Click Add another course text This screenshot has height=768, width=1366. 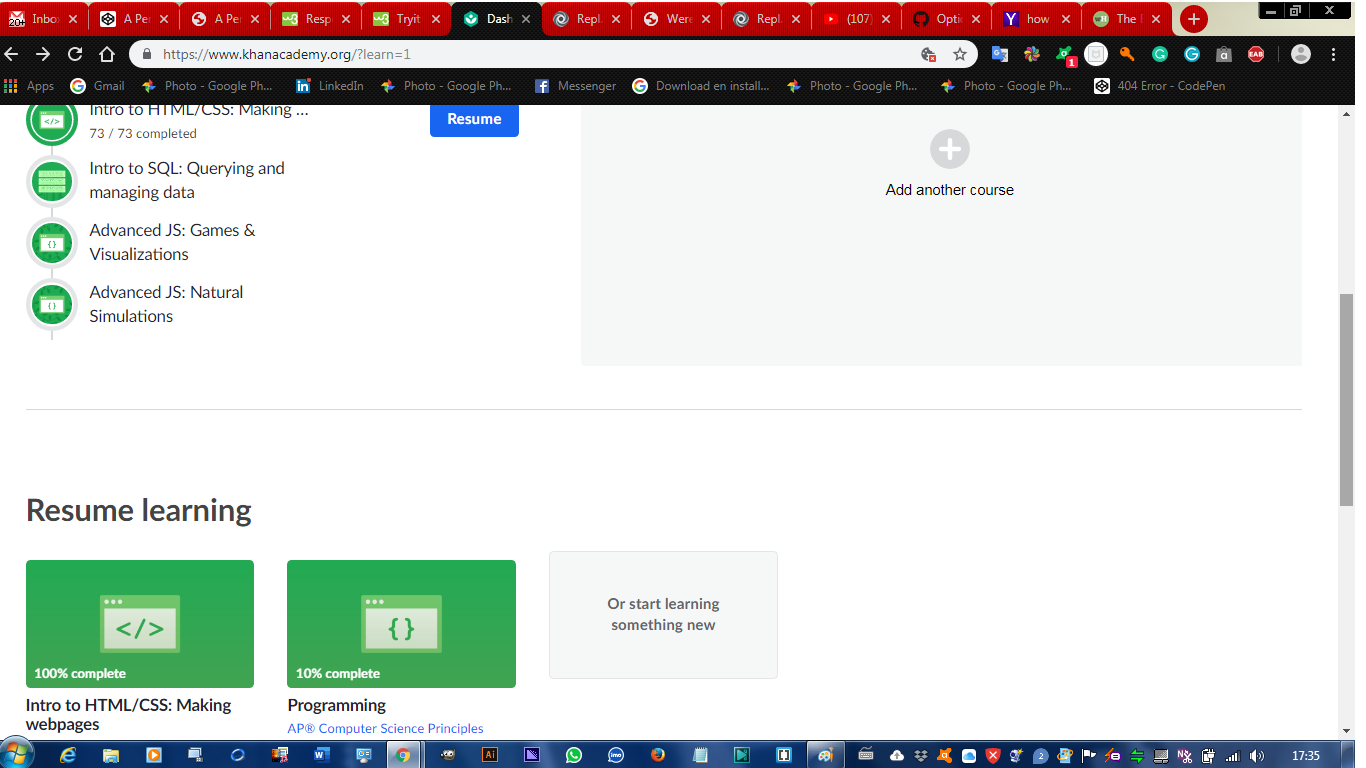point(950,190)
